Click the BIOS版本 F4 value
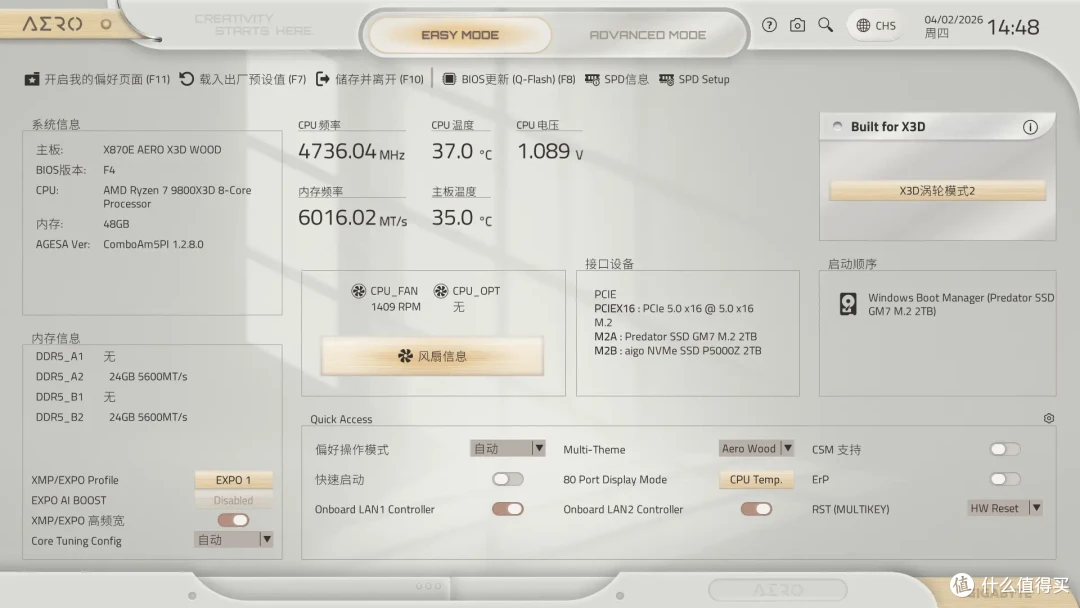This screenshot has width=1080, height=608. (x=109, y=170)
